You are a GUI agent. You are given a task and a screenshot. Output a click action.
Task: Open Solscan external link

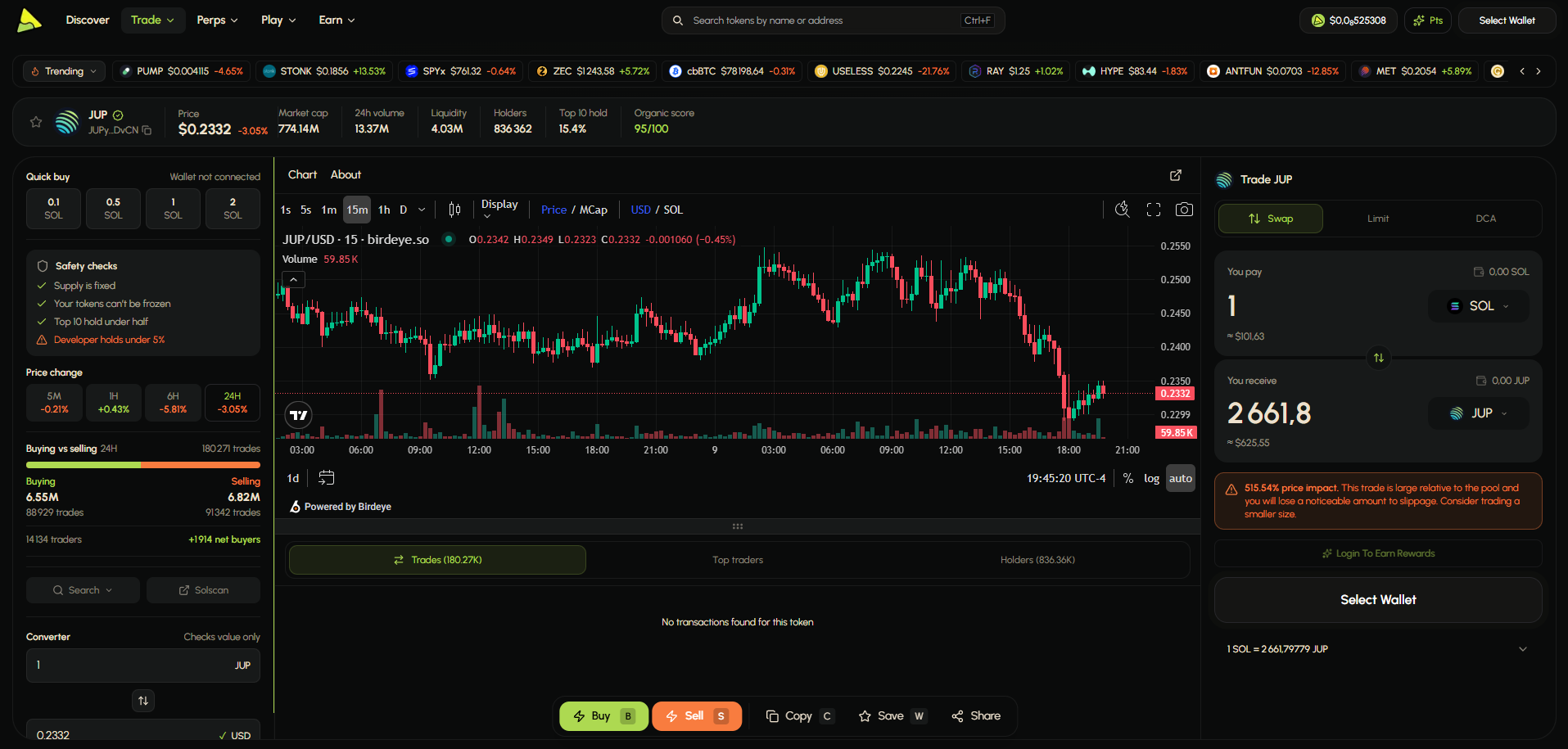click(x=203, y=590)
